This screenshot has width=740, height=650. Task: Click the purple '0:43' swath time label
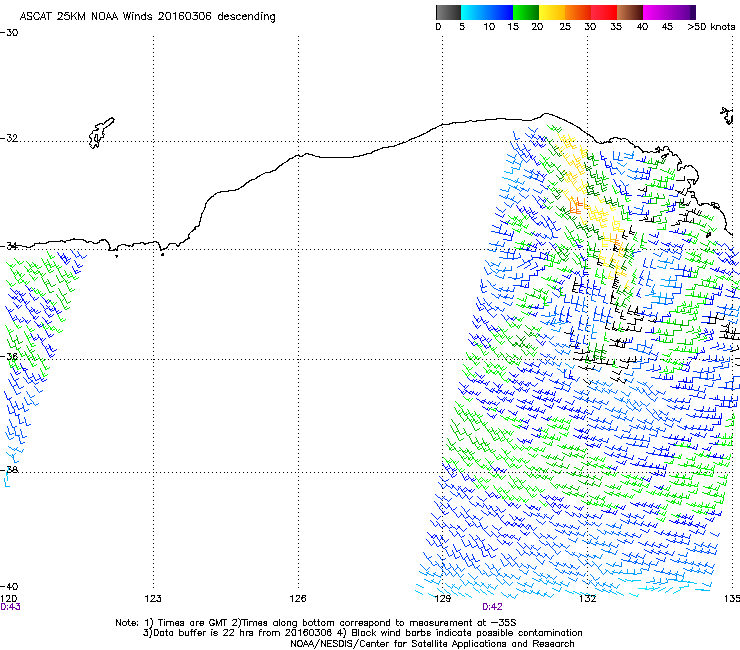10,607
